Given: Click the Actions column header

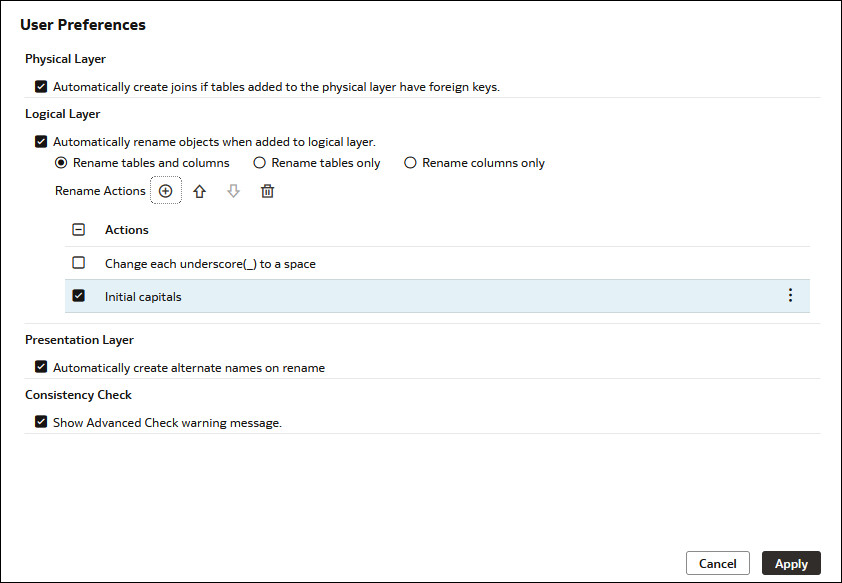Looking at the screenshot, I should (127, 230).
